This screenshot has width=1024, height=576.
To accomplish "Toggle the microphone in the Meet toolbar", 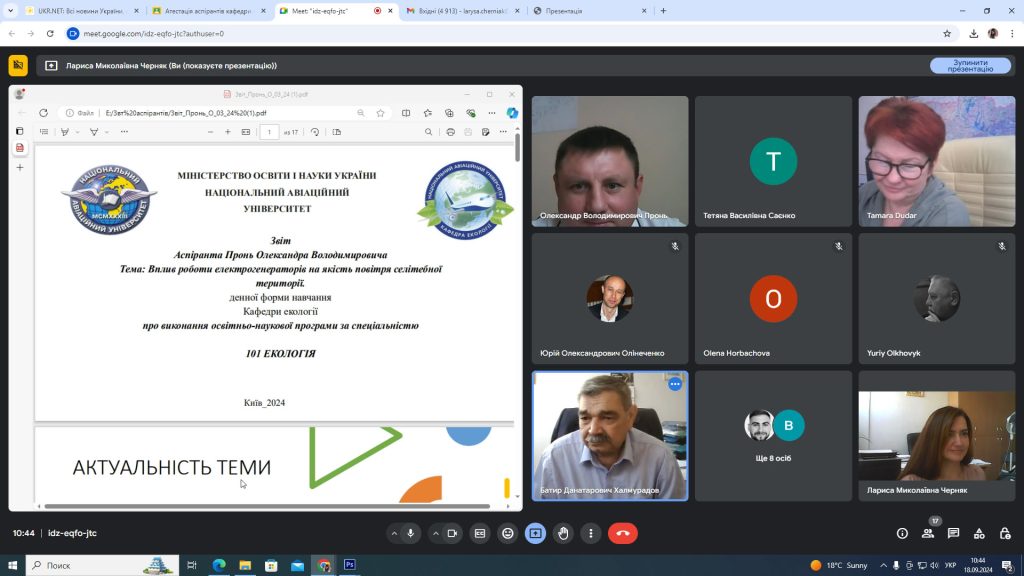I will click(x=411, y=534).
